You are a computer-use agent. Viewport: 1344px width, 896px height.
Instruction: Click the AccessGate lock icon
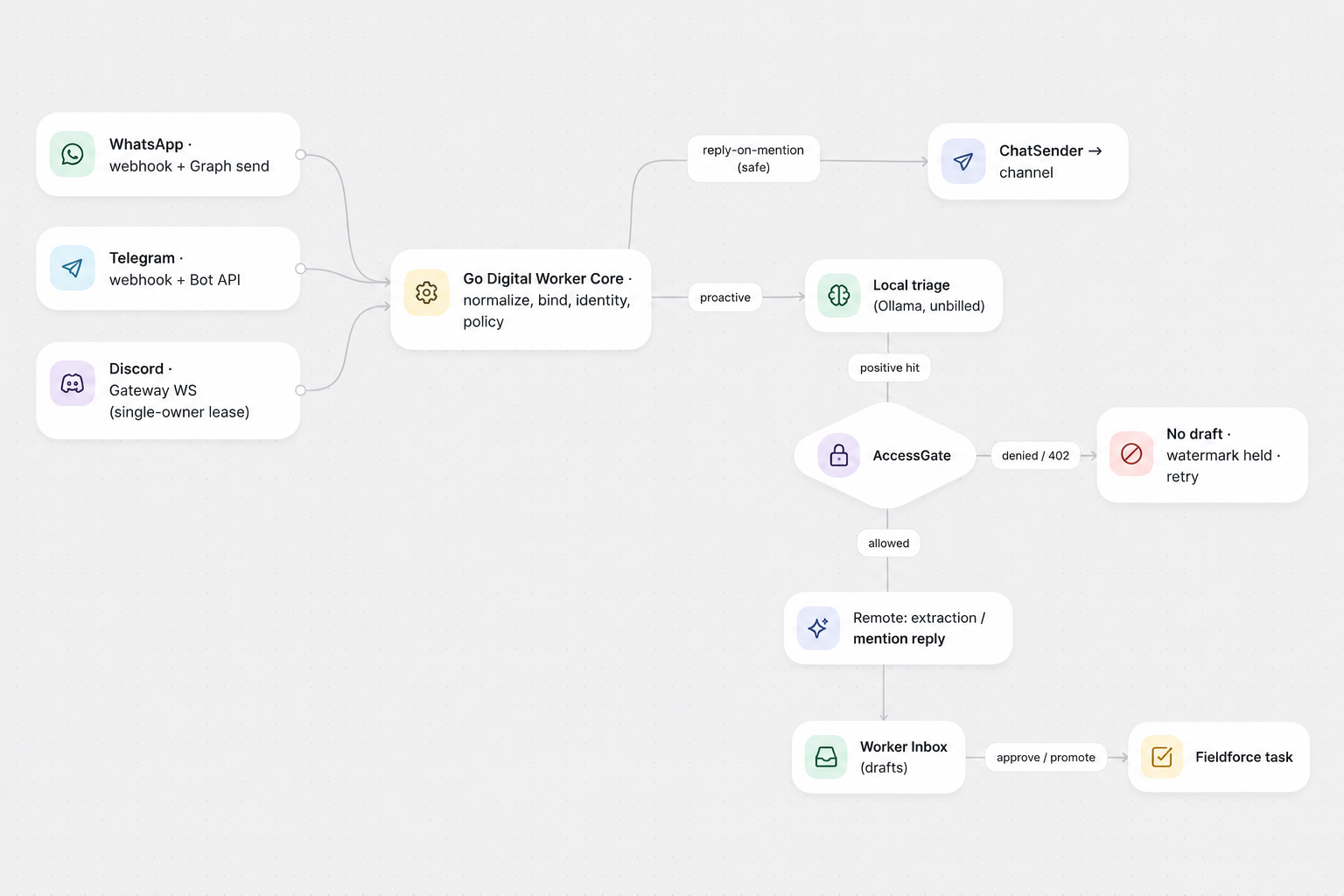coord(839,455)
